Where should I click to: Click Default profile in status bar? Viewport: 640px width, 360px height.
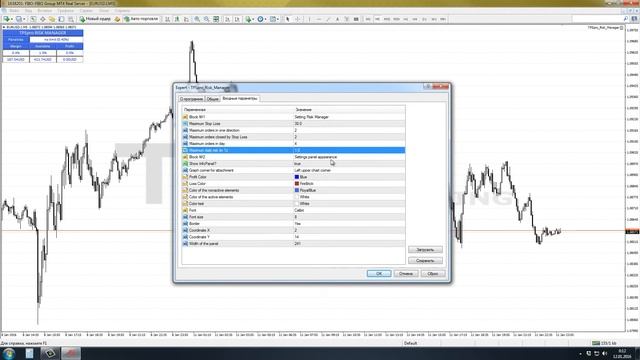click(410, 343)
